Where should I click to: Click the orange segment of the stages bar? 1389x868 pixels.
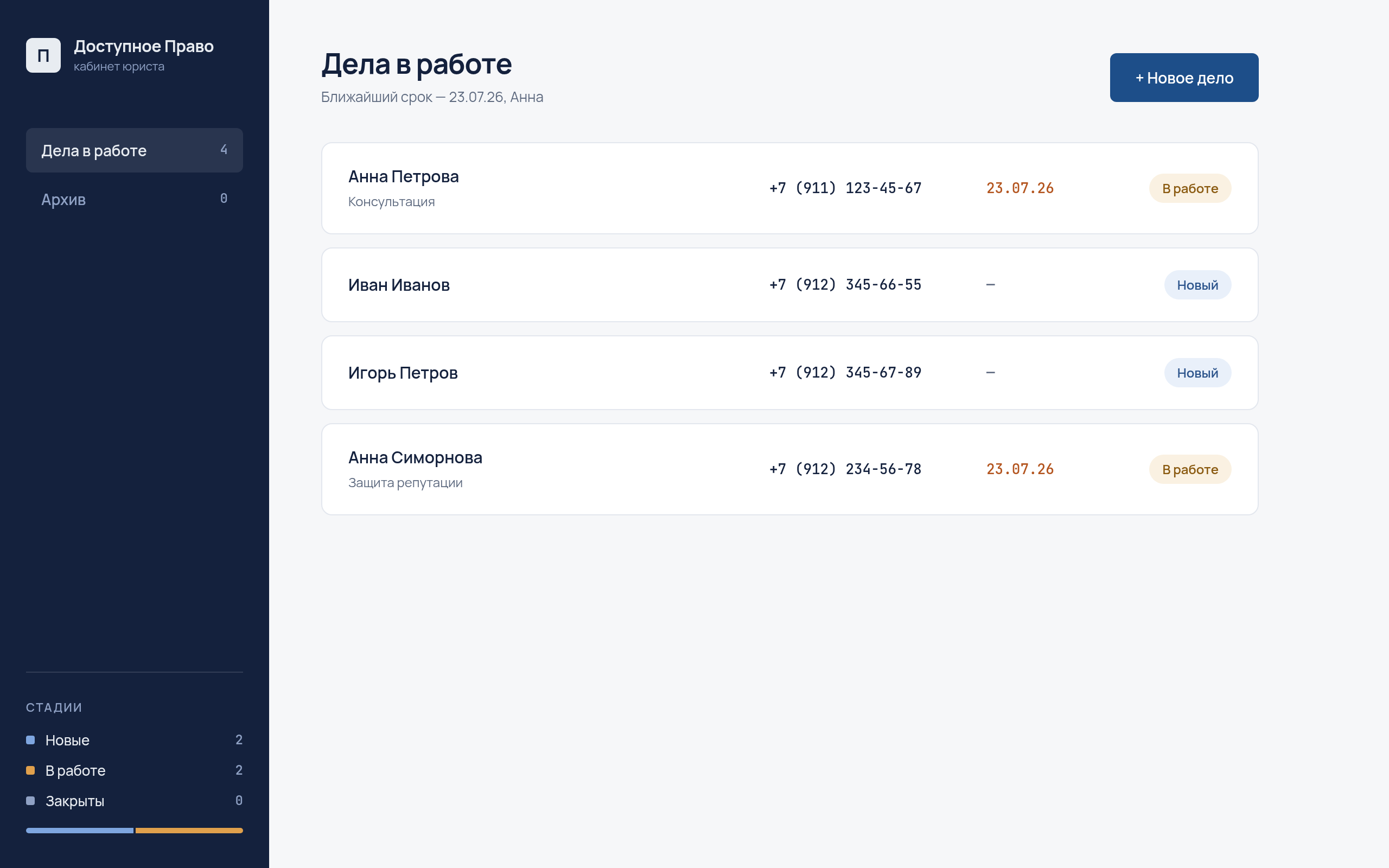[x=189, y=831]
